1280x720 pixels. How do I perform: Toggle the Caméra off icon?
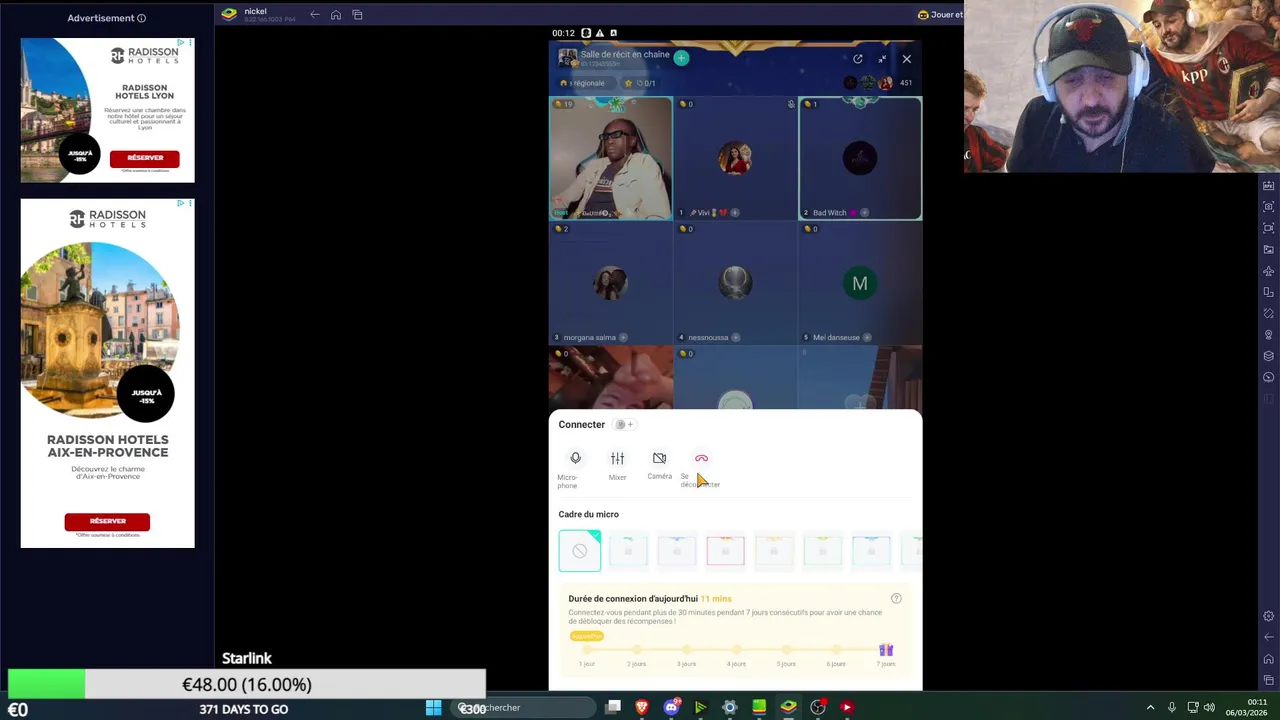tap(659, 458)
